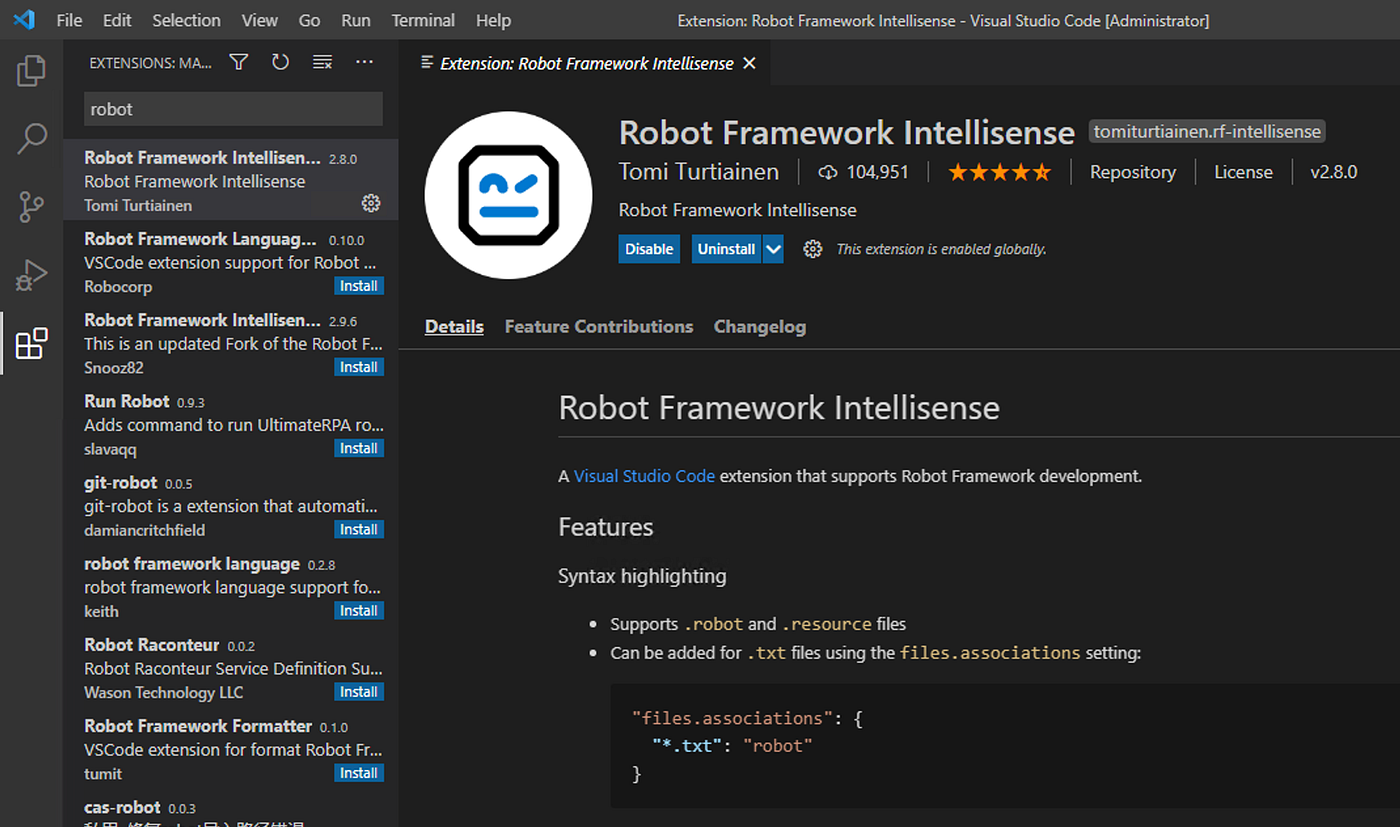
Task: Open the Explorer view
Action: 31,70
